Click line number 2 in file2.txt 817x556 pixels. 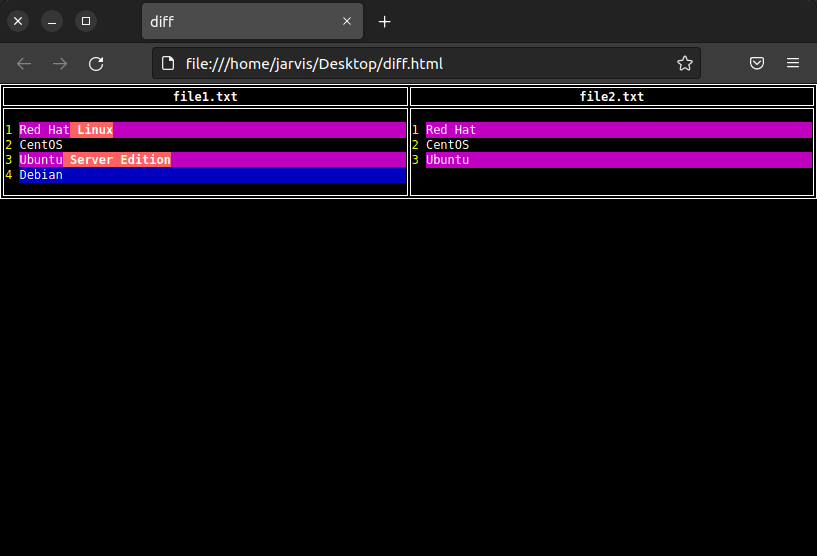[415, 145]
